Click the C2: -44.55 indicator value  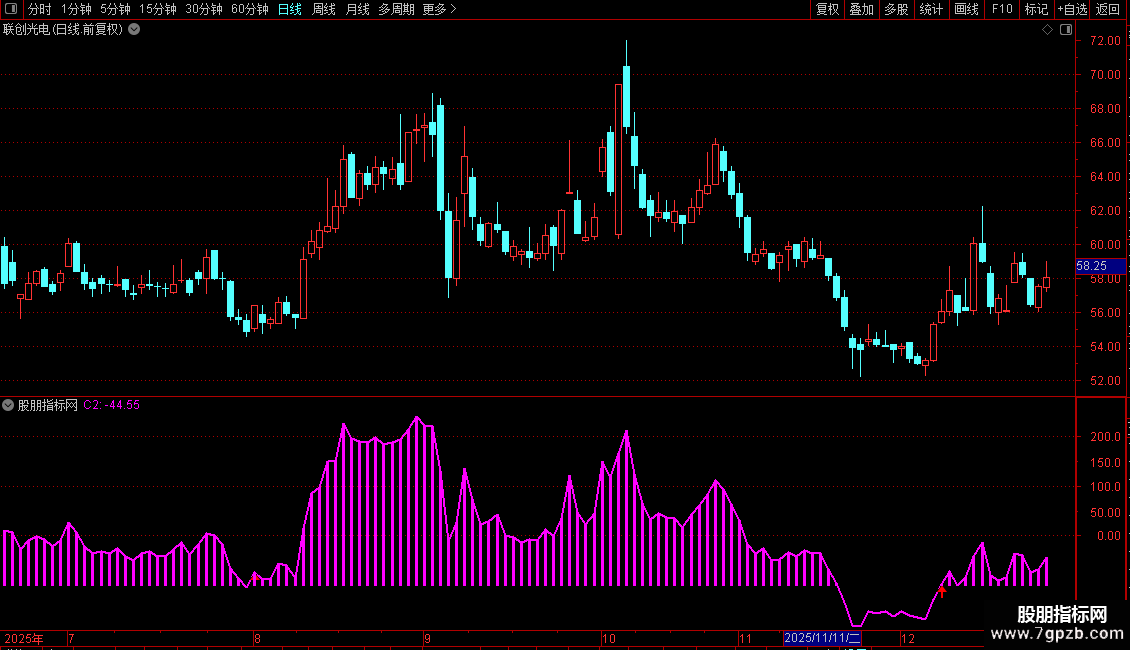112,405
